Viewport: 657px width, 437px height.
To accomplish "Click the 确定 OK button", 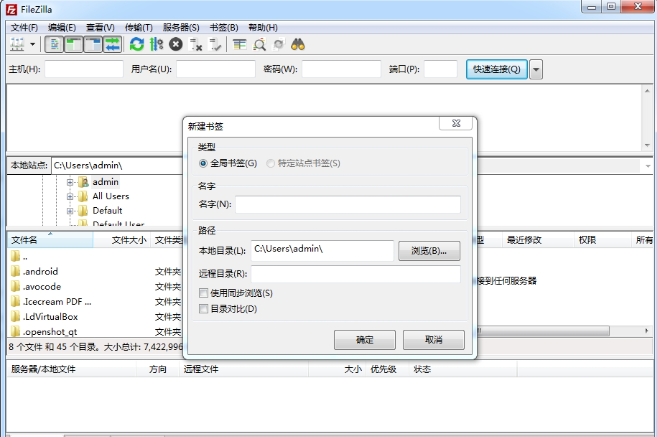I will [x=365, y=340].
